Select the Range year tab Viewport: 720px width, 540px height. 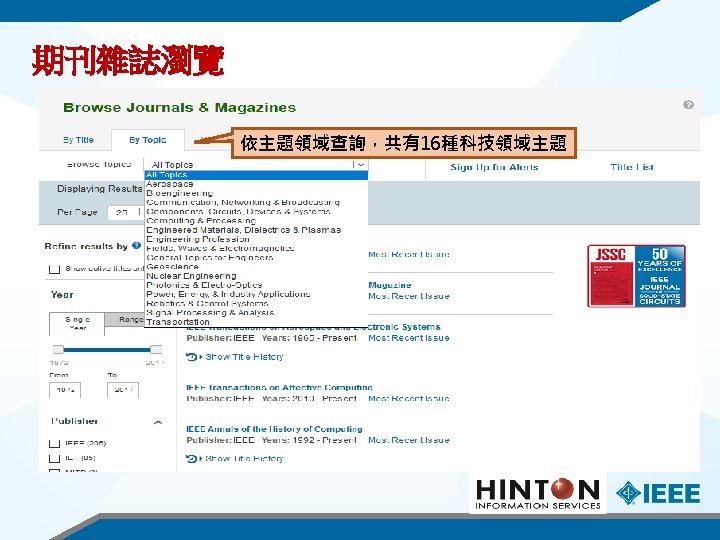[125, 320]
